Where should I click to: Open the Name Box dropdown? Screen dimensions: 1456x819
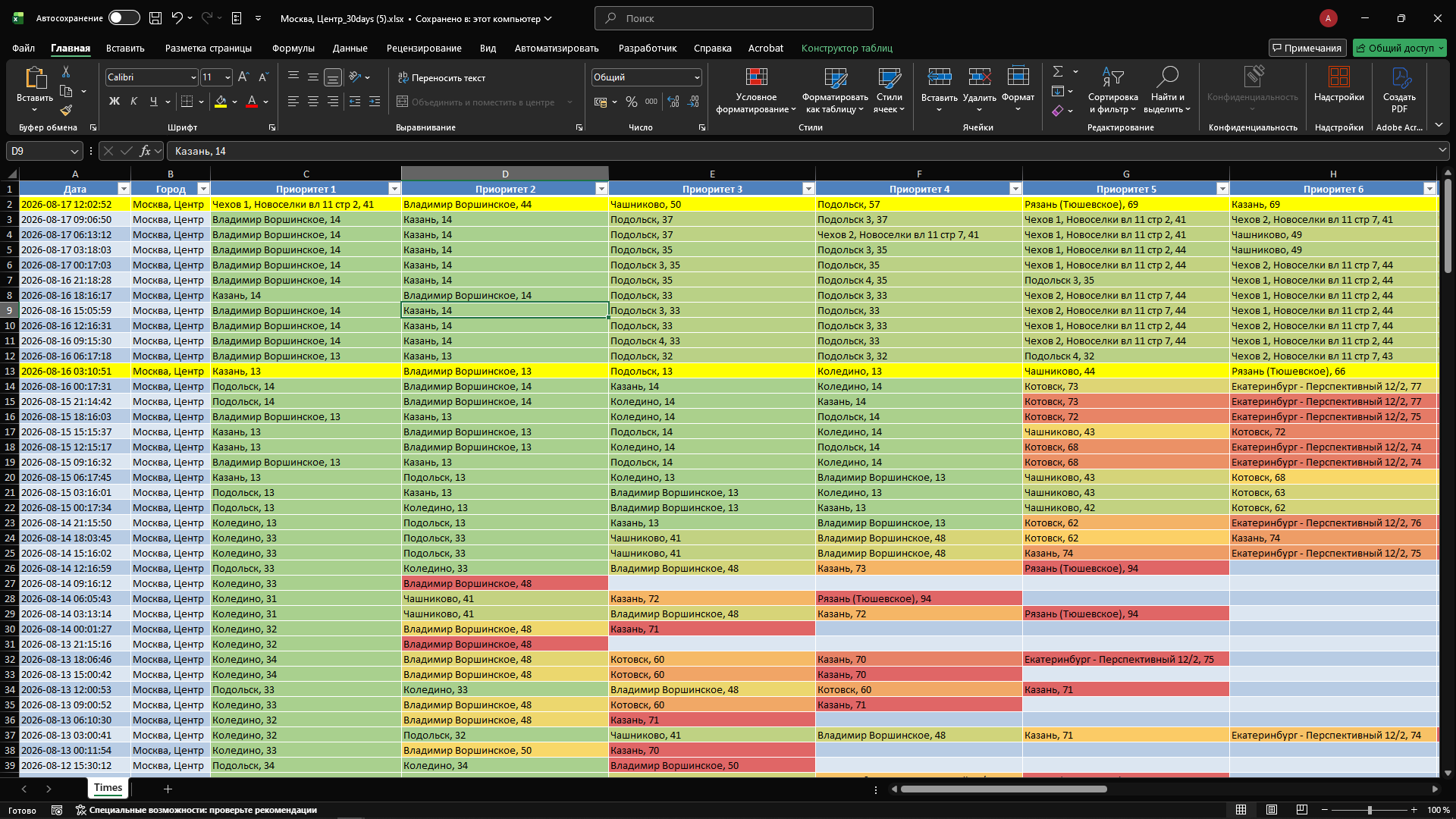(x=74, y=151)
